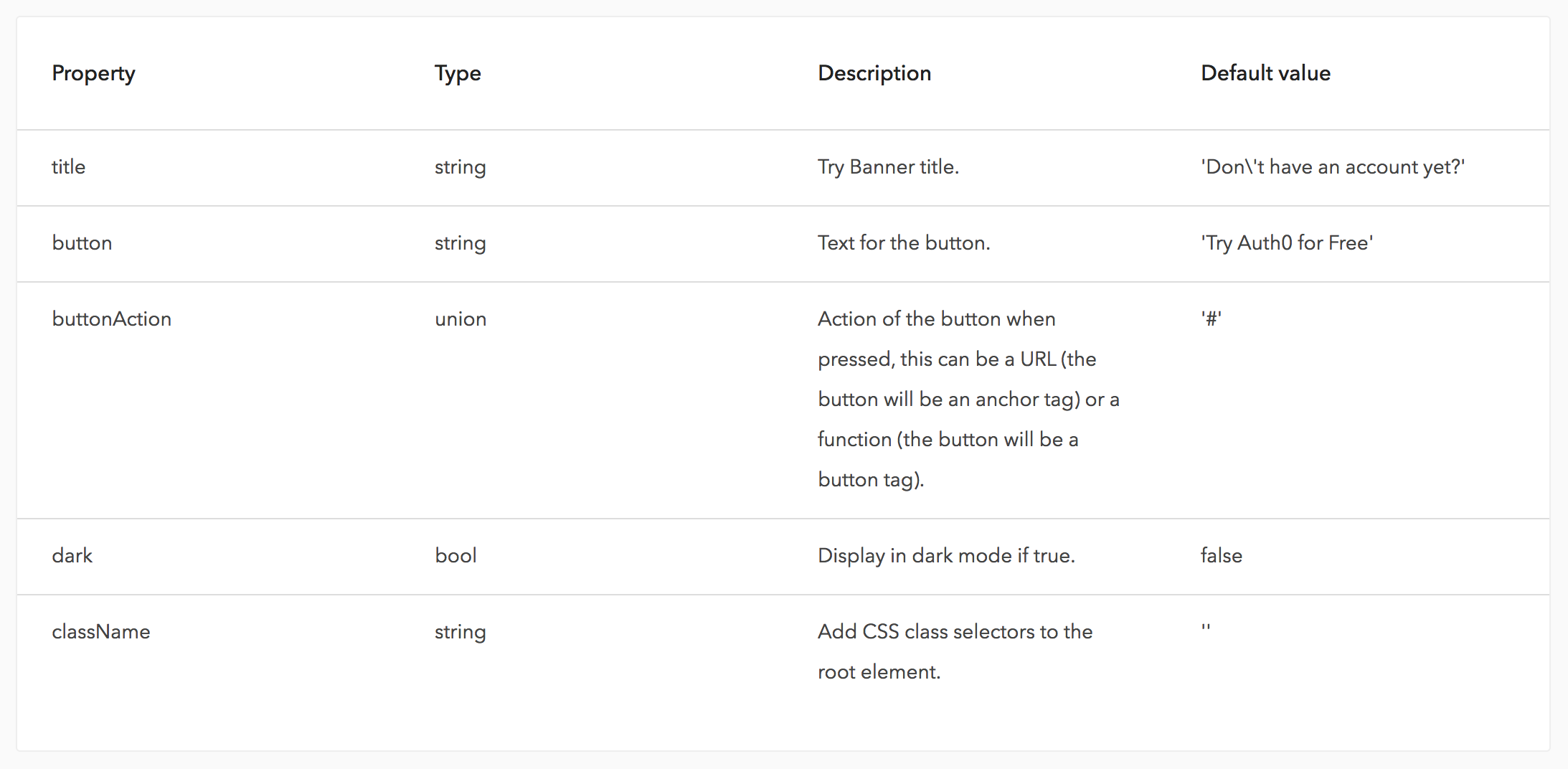Click the Default value column header
This screenshot has height=769, width=1568.
(x=1265, y=73)
